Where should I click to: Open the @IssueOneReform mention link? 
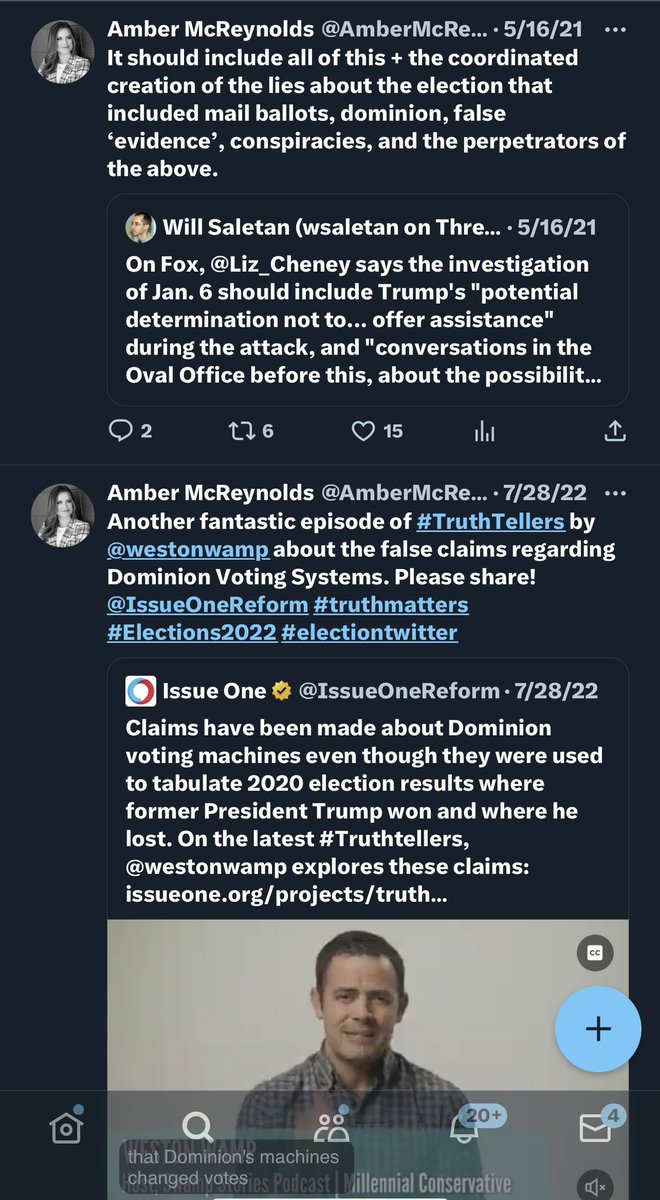201,605
